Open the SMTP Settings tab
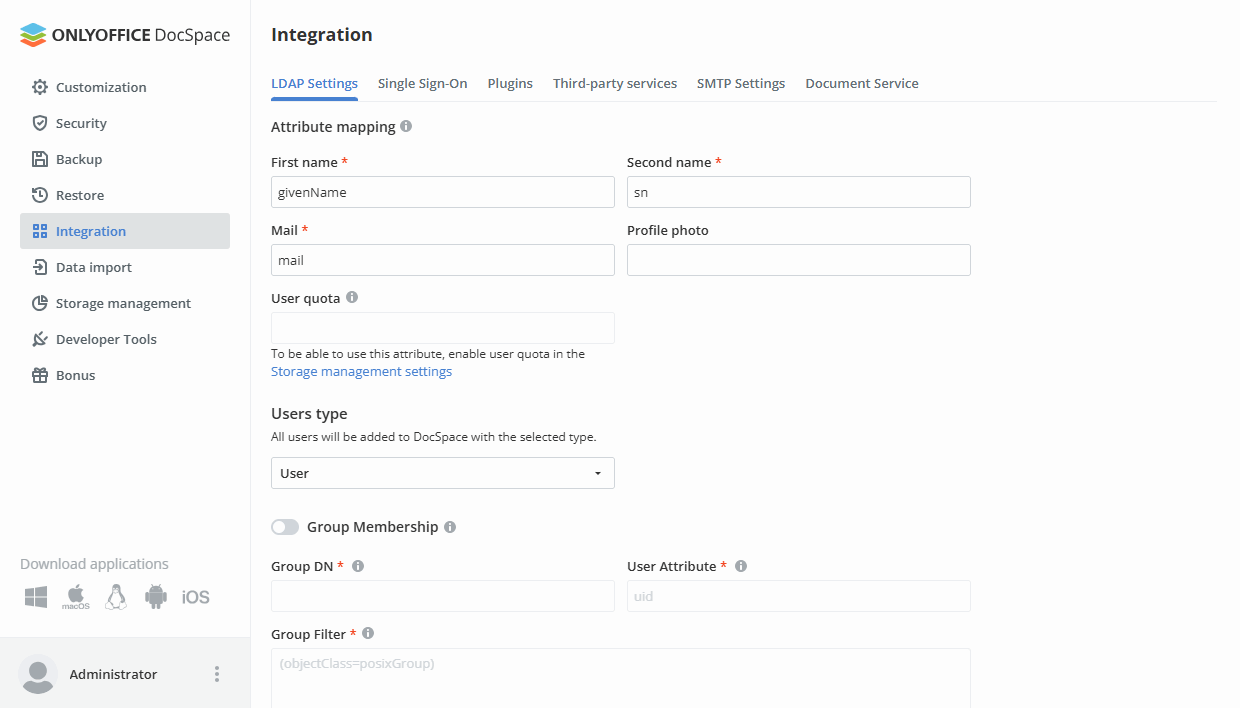 pyautogui.click(x=741, y=83)
